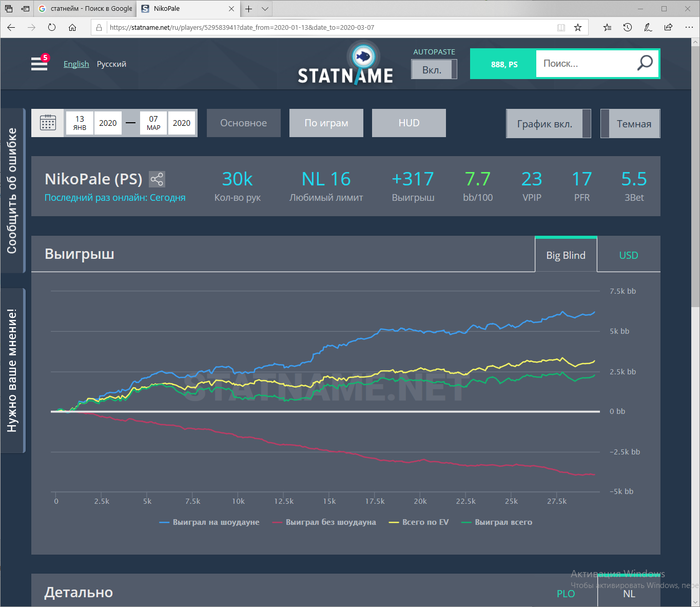Share the NikoPale profile via share icon
Image resolution: width=700 pixels, height=607 pixels.
pos(157,179)
